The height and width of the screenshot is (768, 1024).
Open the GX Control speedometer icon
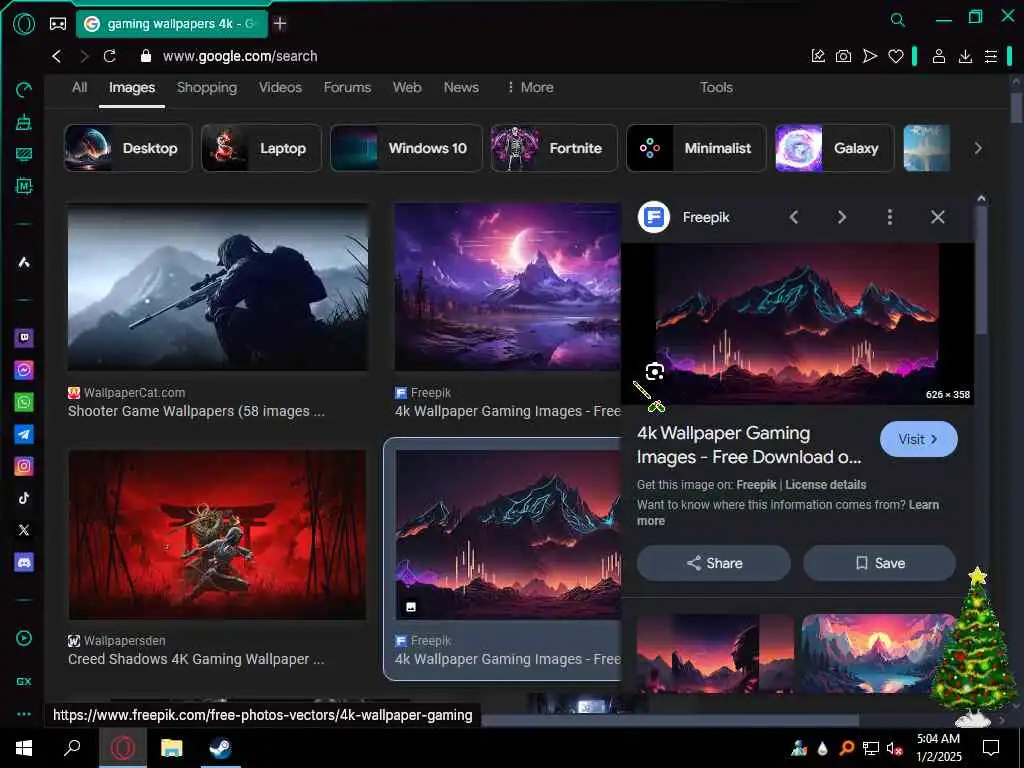coord(24,89)
